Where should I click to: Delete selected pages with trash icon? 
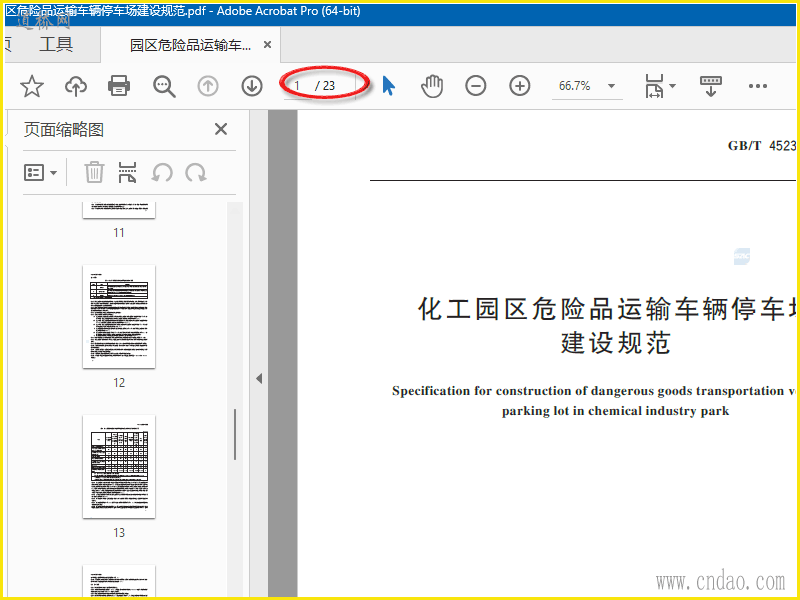click(x=94, y=172)
